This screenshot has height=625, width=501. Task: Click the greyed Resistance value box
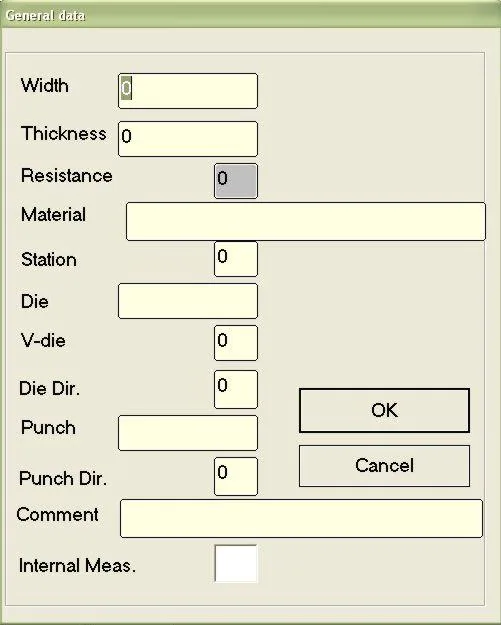[236, 181]
